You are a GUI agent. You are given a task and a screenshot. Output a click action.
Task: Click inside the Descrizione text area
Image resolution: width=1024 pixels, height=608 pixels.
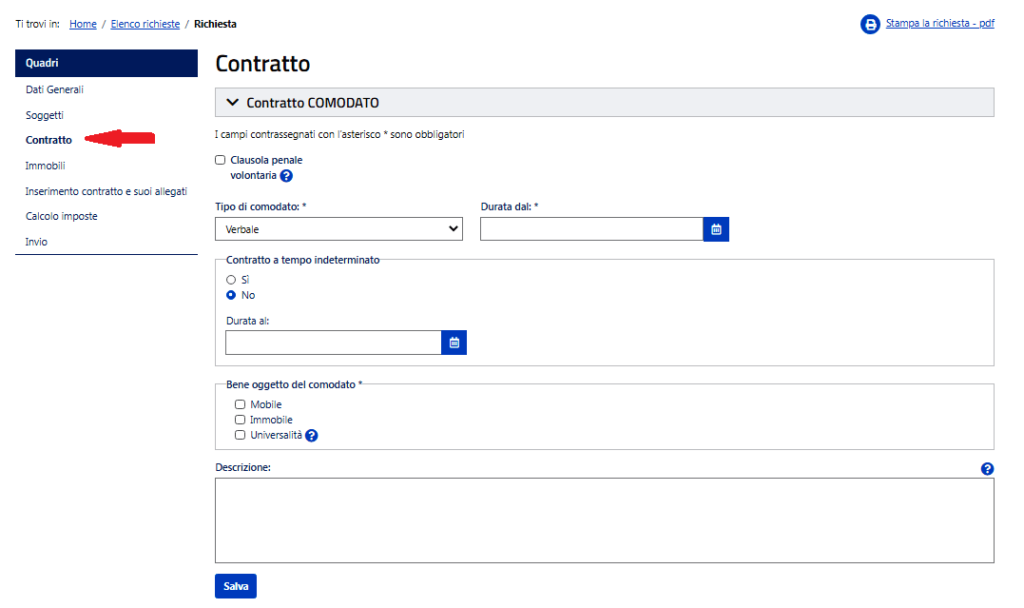604,520
